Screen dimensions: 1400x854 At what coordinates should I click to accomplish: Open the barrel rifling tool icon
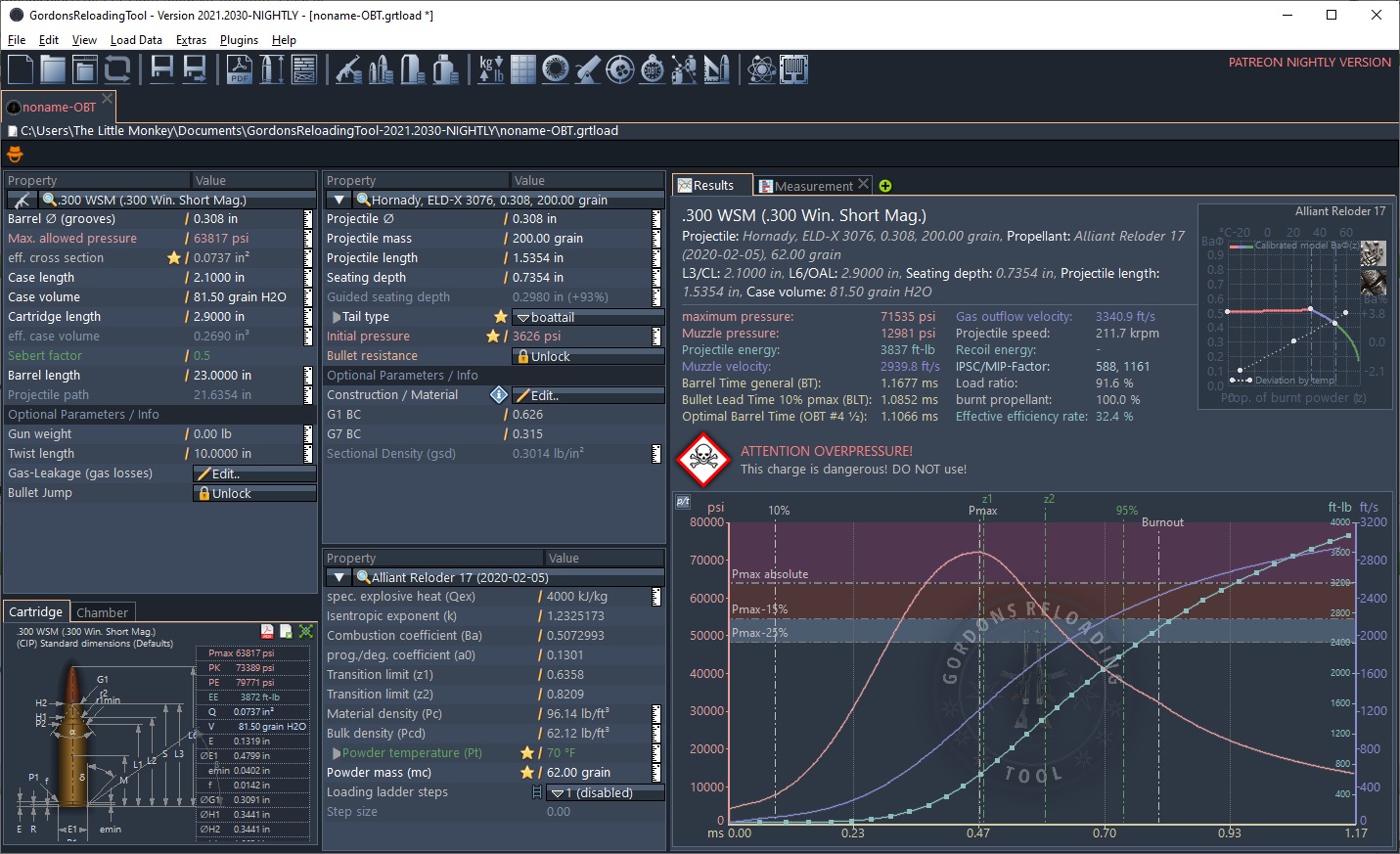coord(555,69)
